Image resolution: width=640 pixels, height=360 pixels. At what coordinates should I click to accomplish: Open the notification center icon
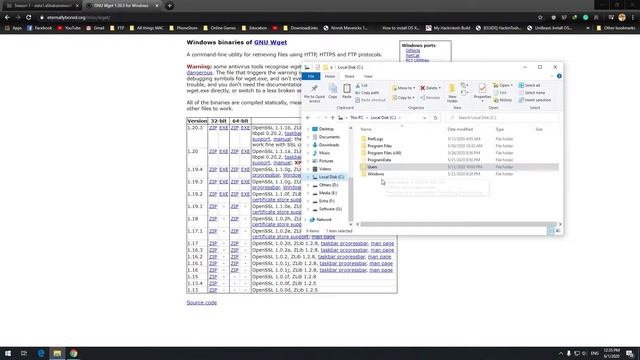[x=630, y=353]
